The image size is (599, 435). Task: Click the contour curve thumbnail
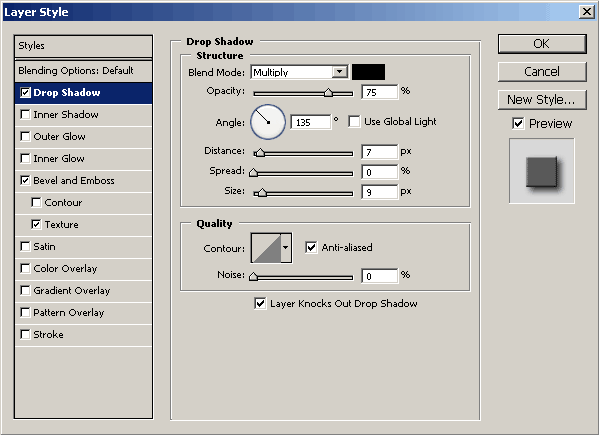(267, 248)
